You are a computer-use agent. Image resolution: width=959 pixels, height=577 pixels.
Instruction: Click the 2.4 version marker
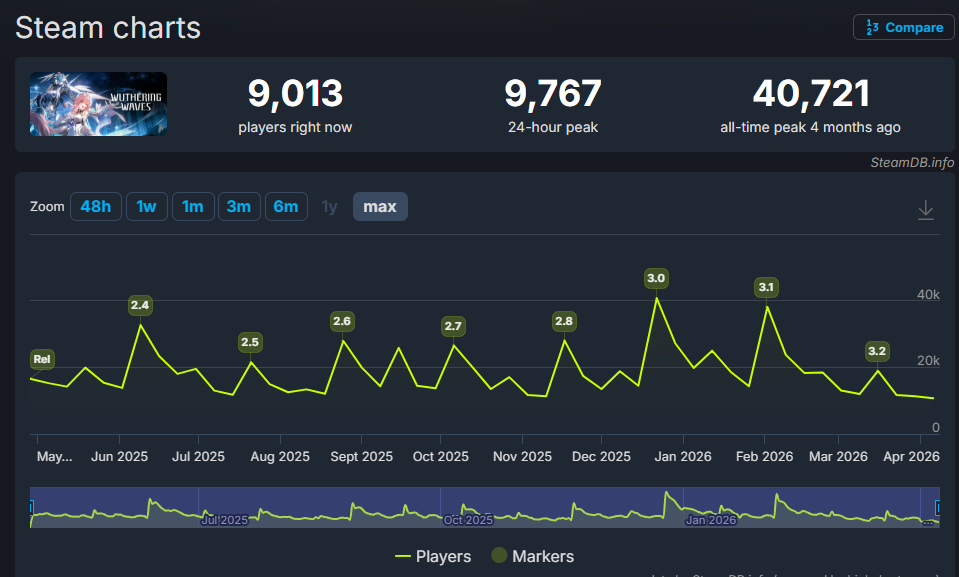[140, 305]
